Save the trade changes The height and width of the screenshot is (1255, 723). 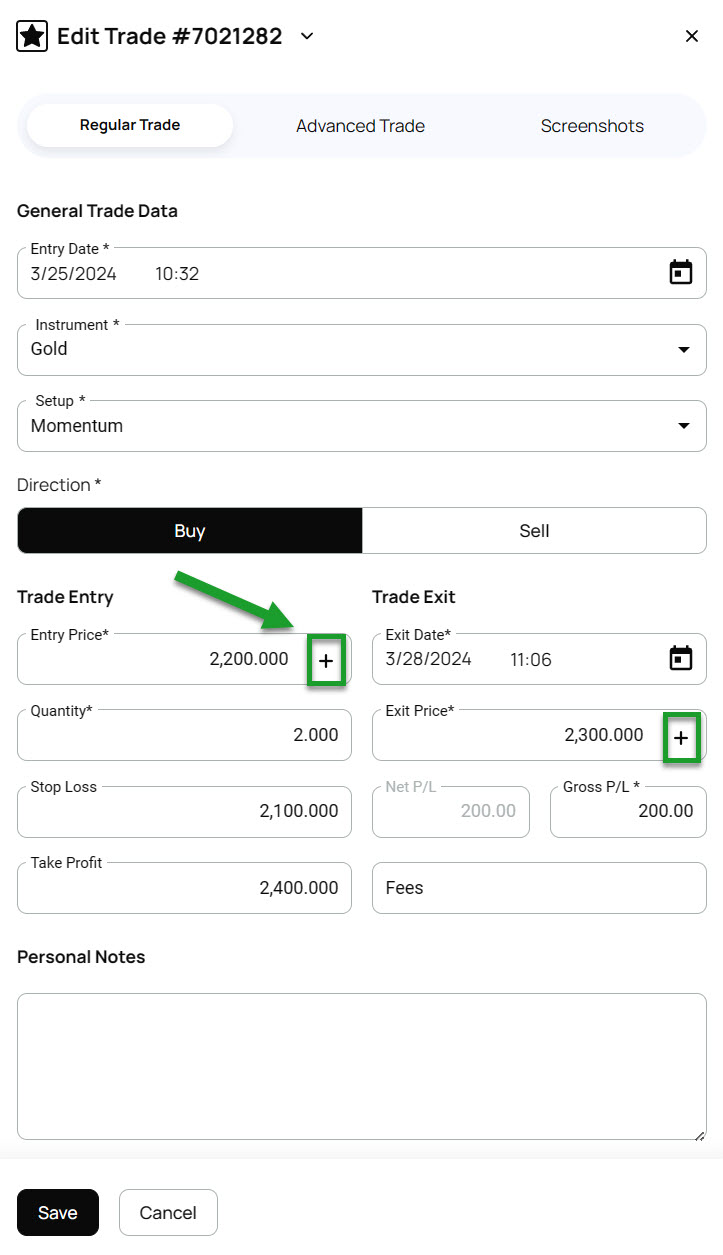tap(58, 1213)
